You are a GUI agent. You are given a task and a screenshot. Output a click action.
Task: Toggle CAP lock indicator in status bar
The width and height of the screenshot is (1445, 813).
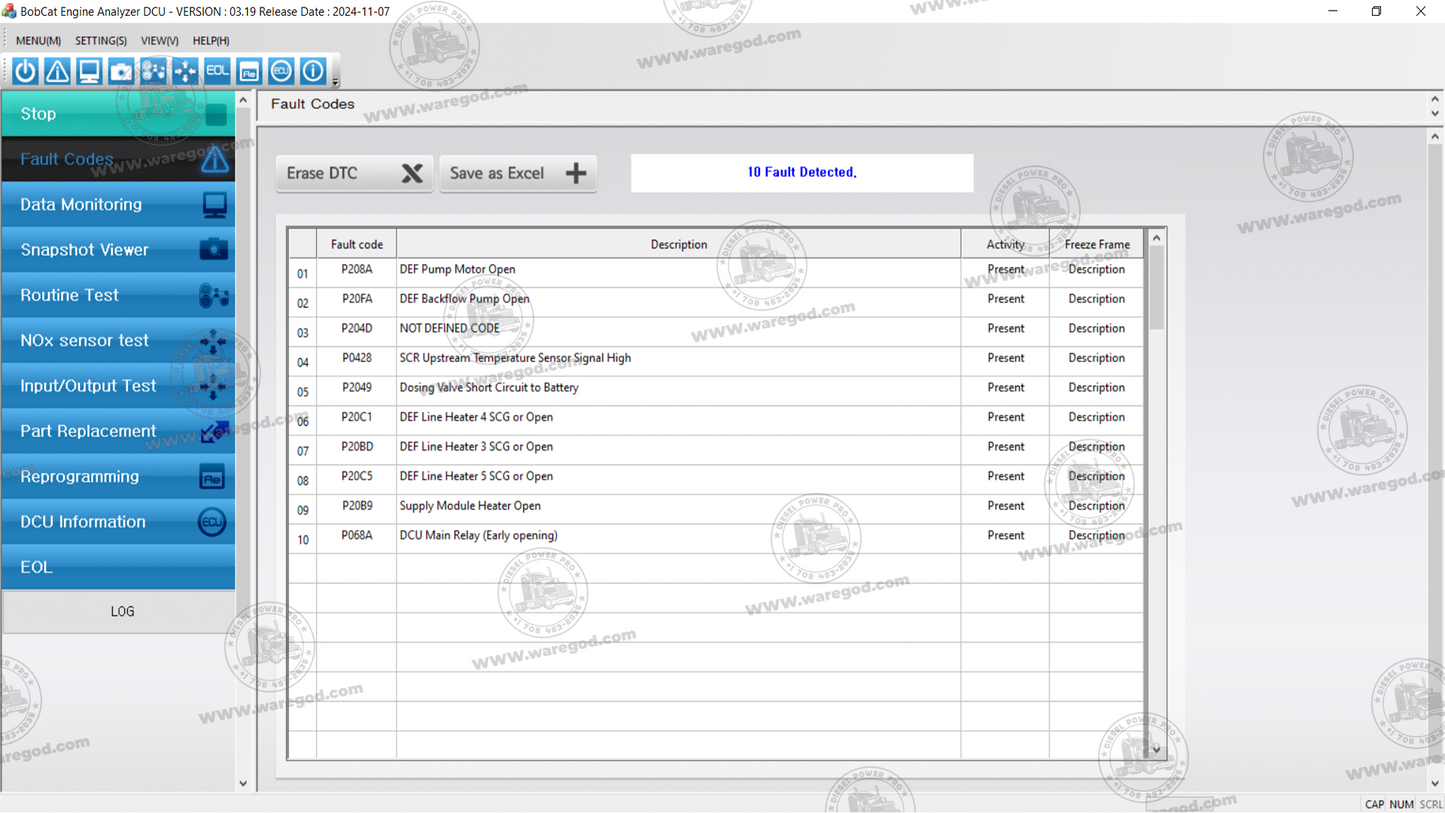click(x=1375, y=804)
